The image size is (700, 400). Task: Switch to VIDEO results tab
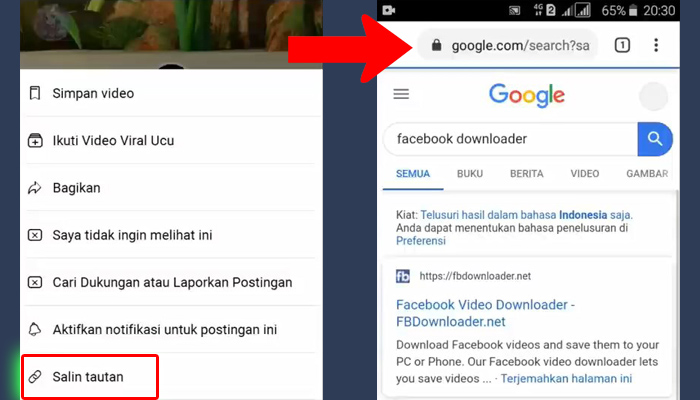585,174
